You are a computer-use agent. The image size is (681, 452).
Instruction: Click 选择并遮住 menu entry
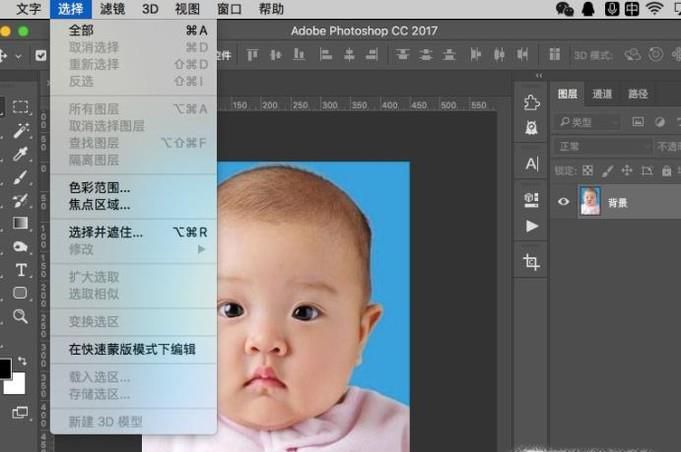point(105,232)
